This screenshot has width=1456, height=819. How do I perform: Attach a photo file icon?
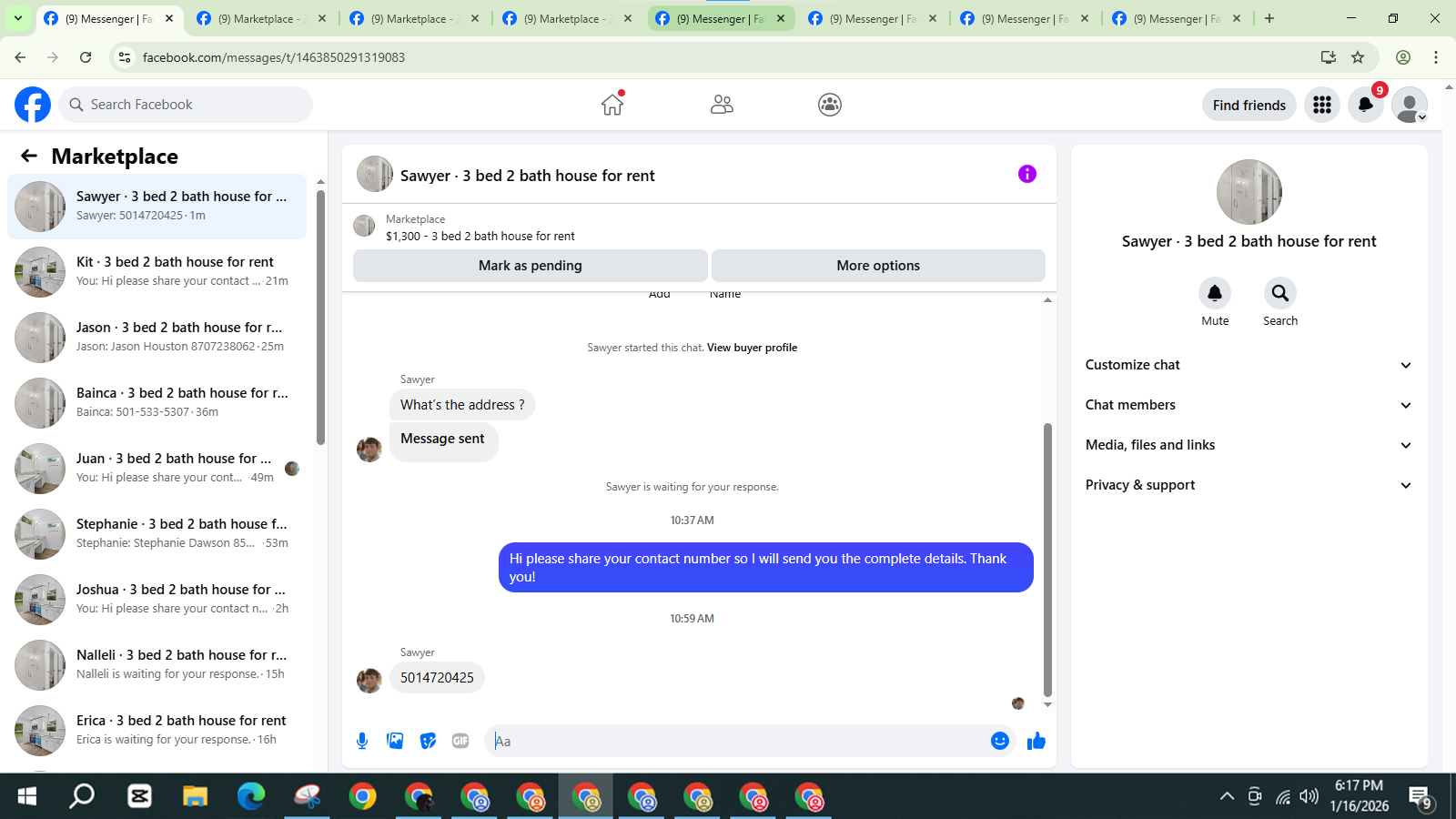pos(395,741)
